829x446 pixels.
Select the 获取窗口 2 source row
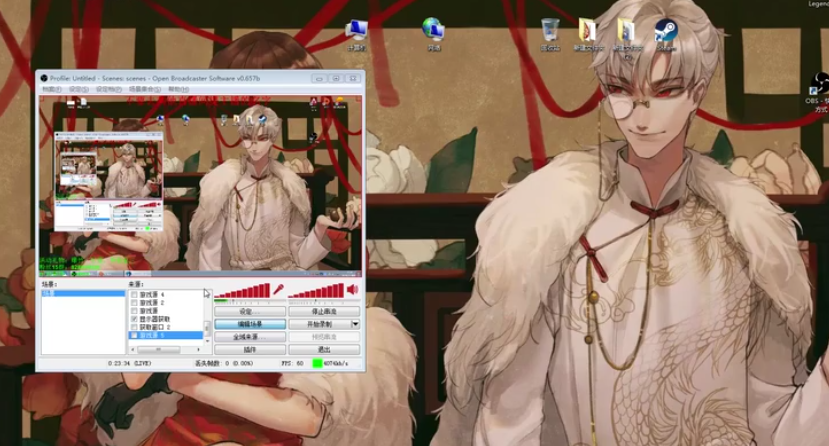pyautogui.click(x=166, y=327)
